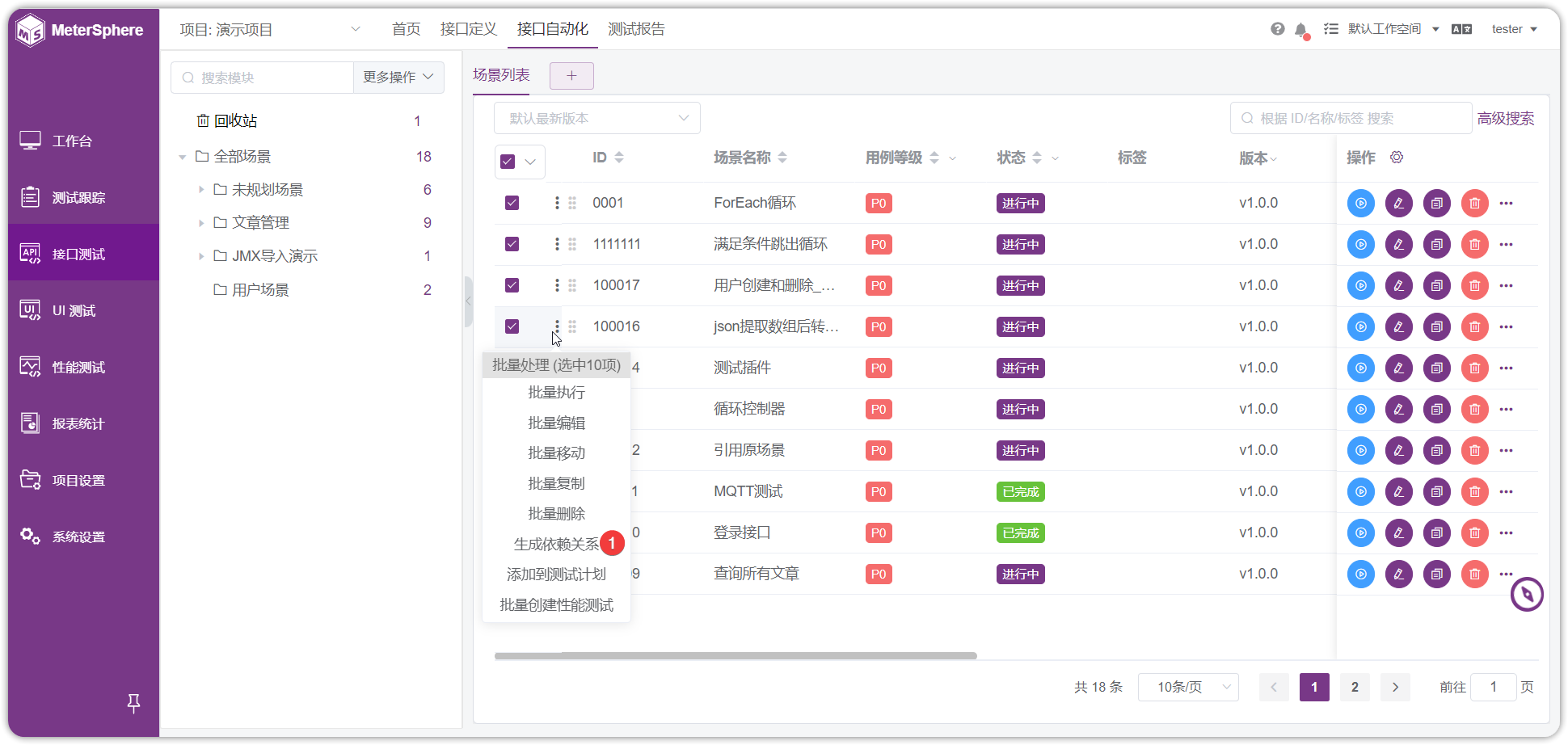1568x745 pixels.
Task: Open the 10条/页 page size dropdown
Action: [1188, 687]
